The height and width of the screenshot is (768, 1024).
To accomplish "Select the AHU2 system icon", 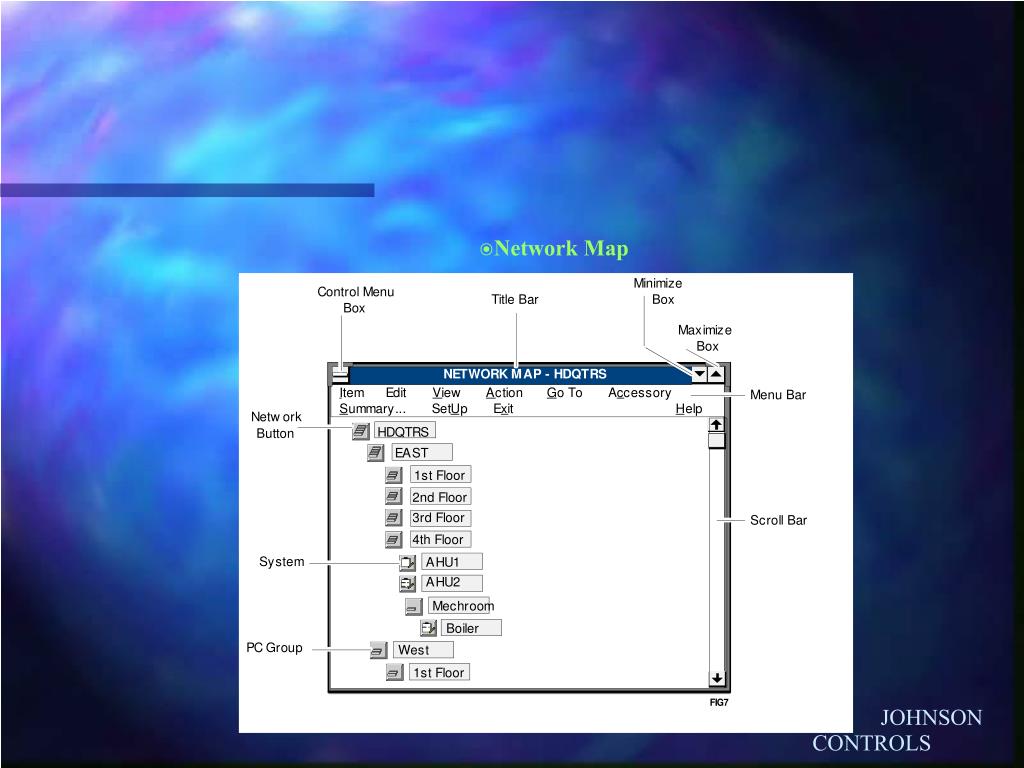I will click(406, 582).
